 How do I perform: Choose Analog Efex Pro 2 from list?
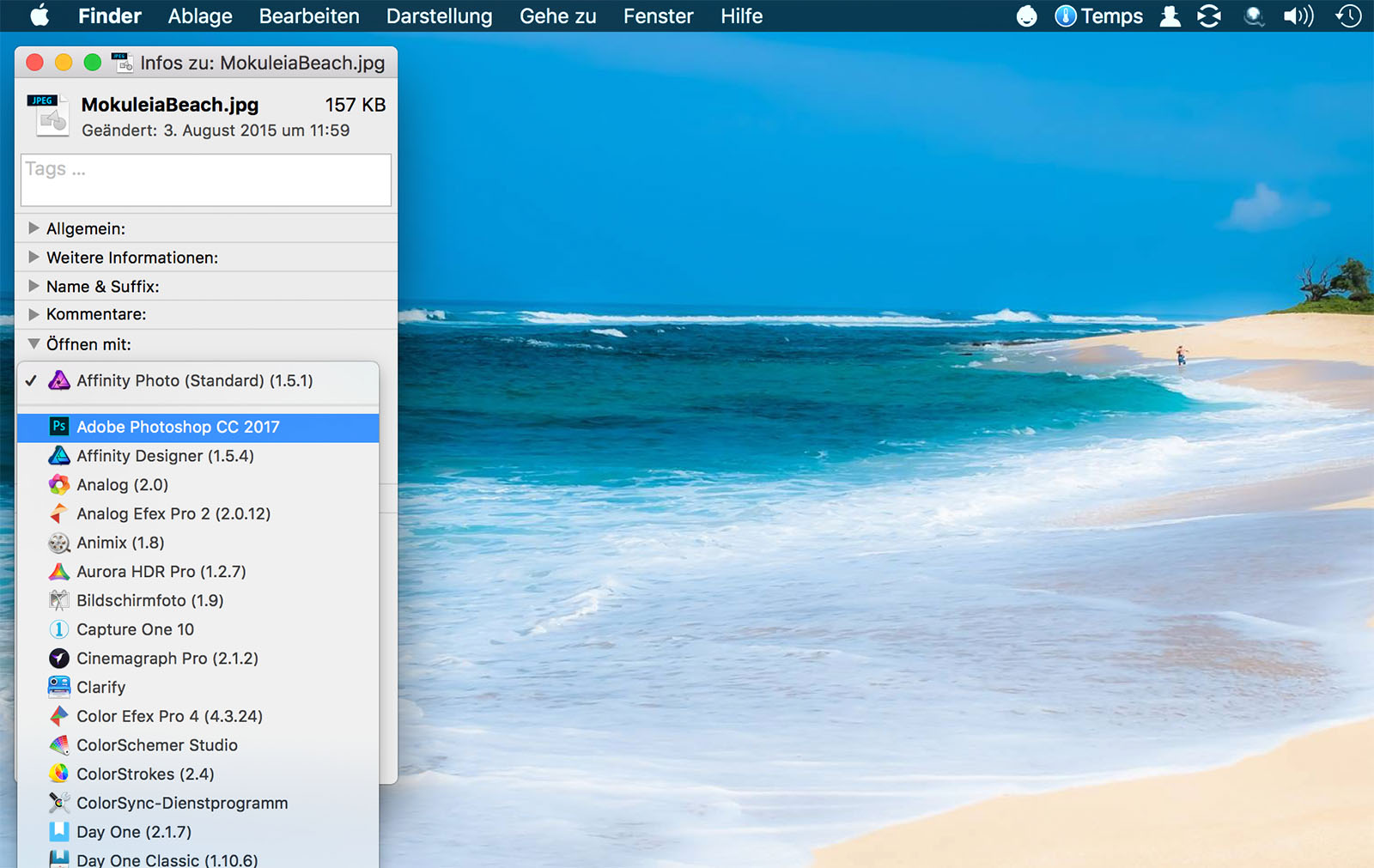click(x=173, y=513)
